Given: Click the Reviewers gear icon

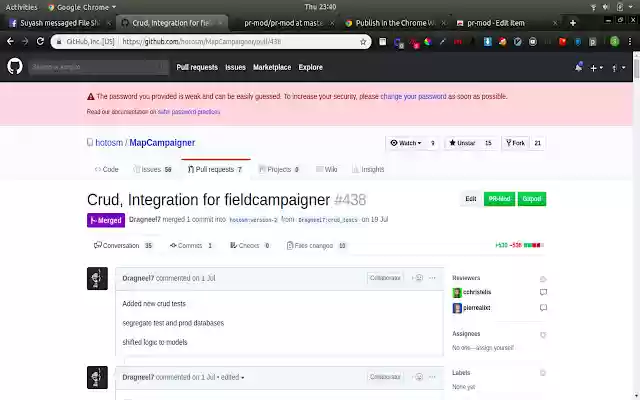Looking at the screenshot, I should (x=543, y=279).
